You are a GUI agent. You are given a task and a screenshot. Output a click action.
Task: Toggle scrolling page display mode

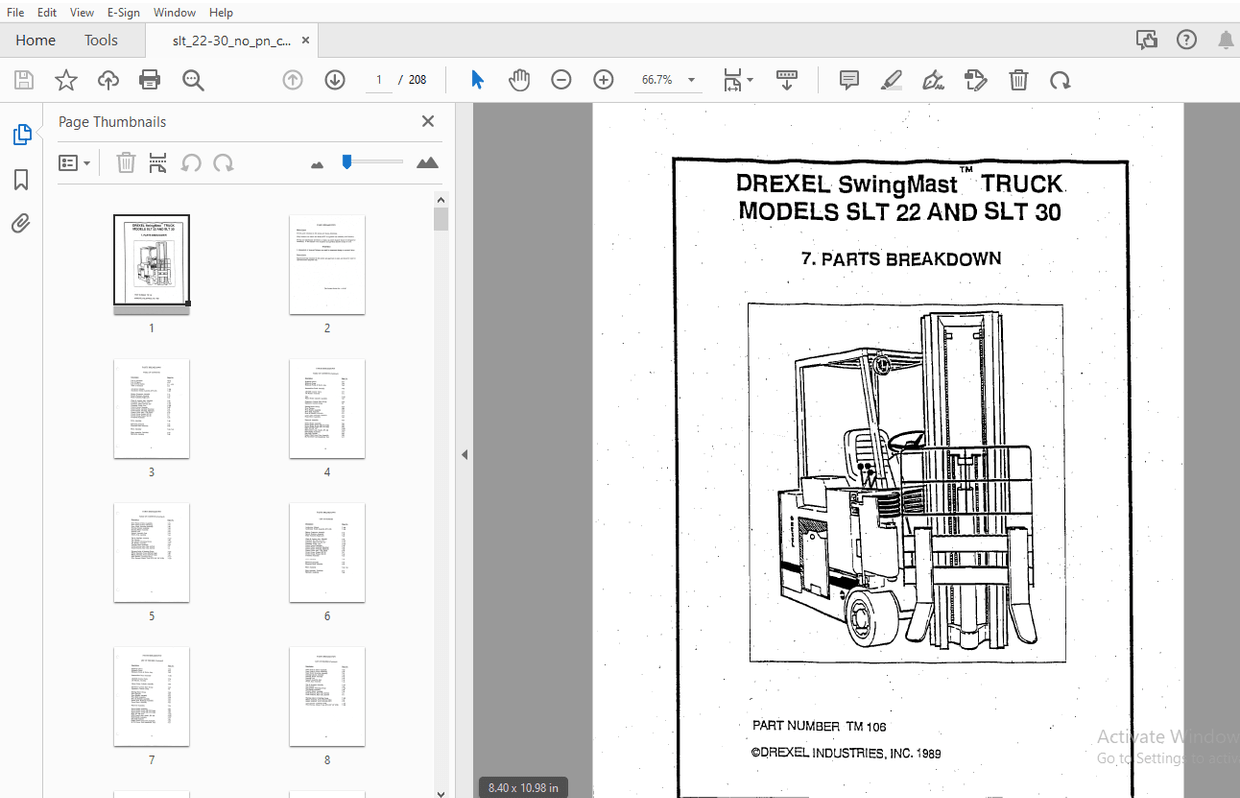pyautogui.click(x=787, y=79)
